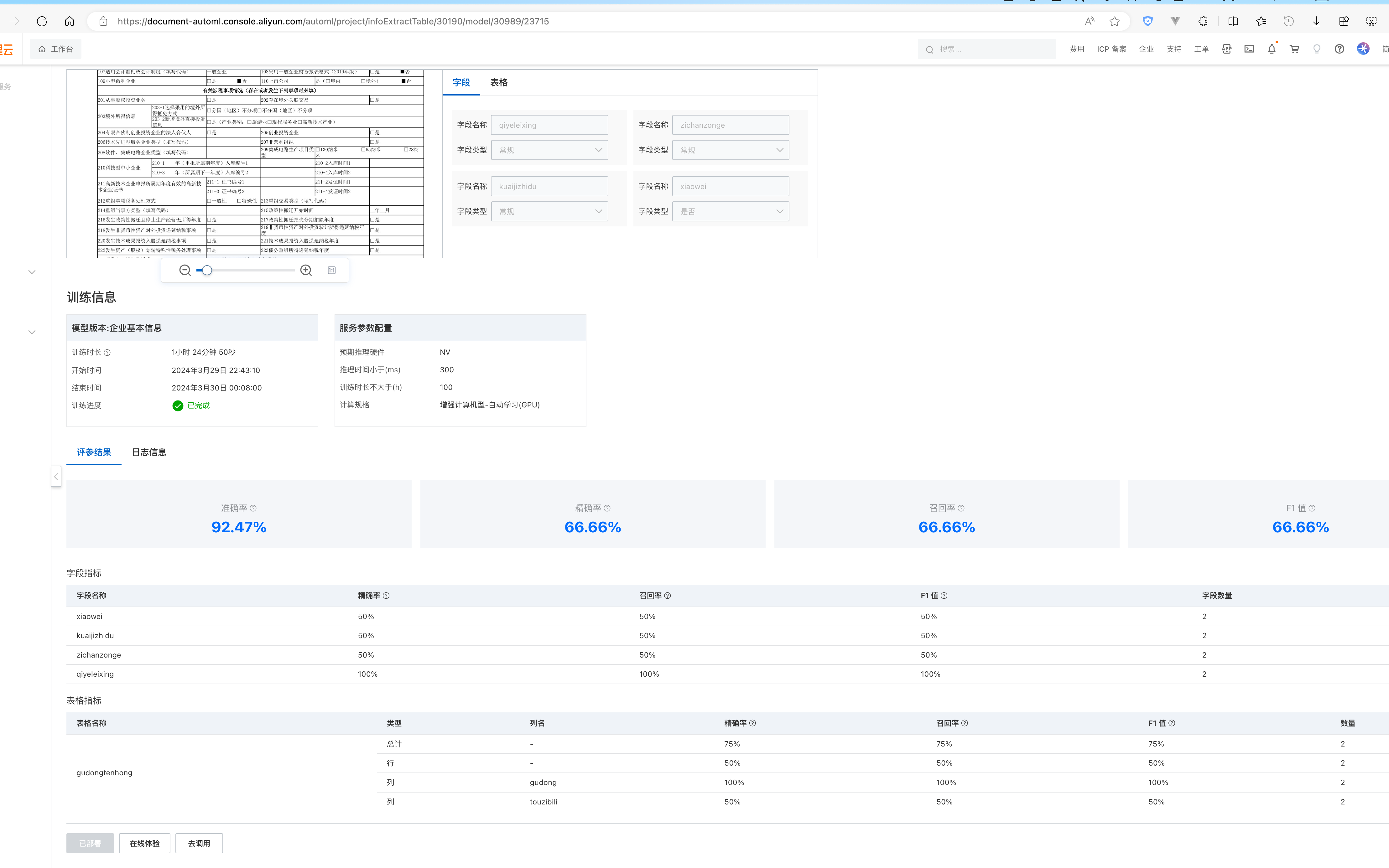
Task: Open the Aliyun APP download icon
Action: pyautogui.click(x=1226, y=49)
